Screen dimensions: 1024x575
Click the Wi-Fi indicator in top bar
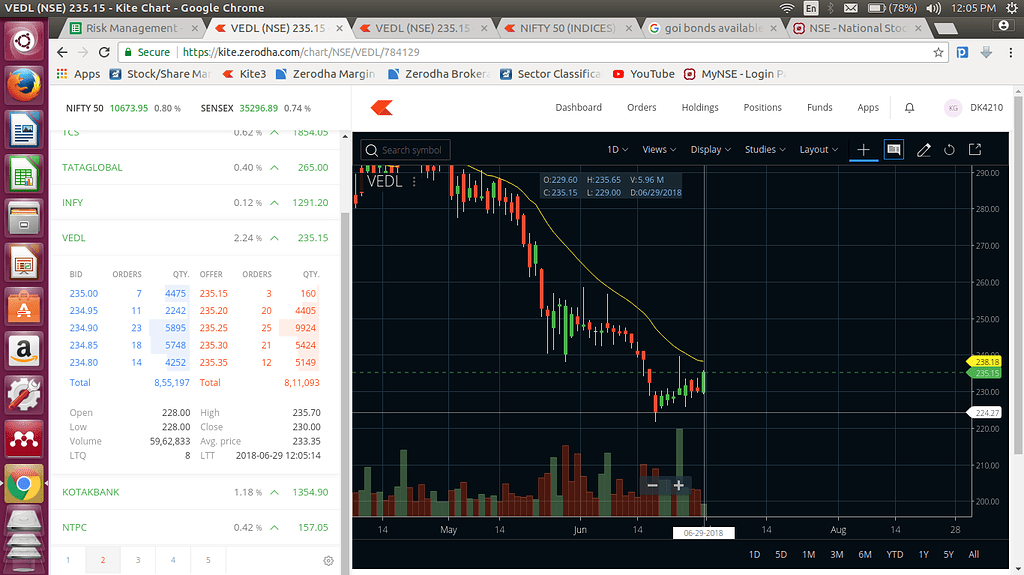(x=787, y=8)
